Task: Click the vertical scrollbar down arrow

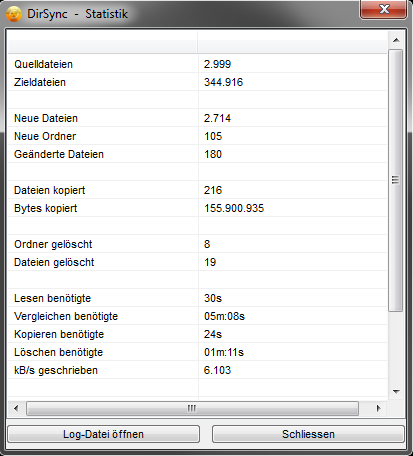Action: (396, 391)
